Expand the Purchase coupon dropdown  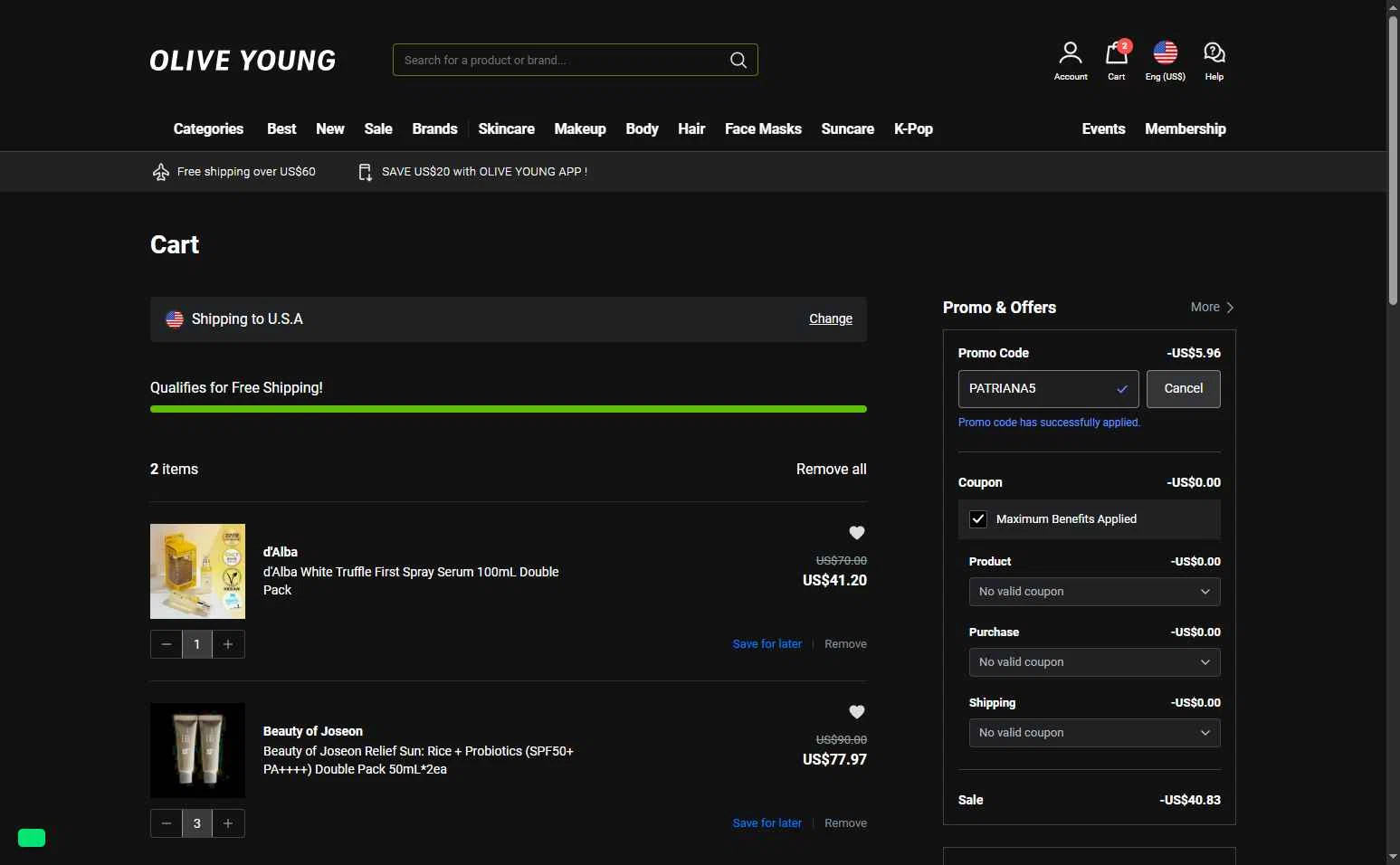pyautogui.click(x=1093, y=662)
